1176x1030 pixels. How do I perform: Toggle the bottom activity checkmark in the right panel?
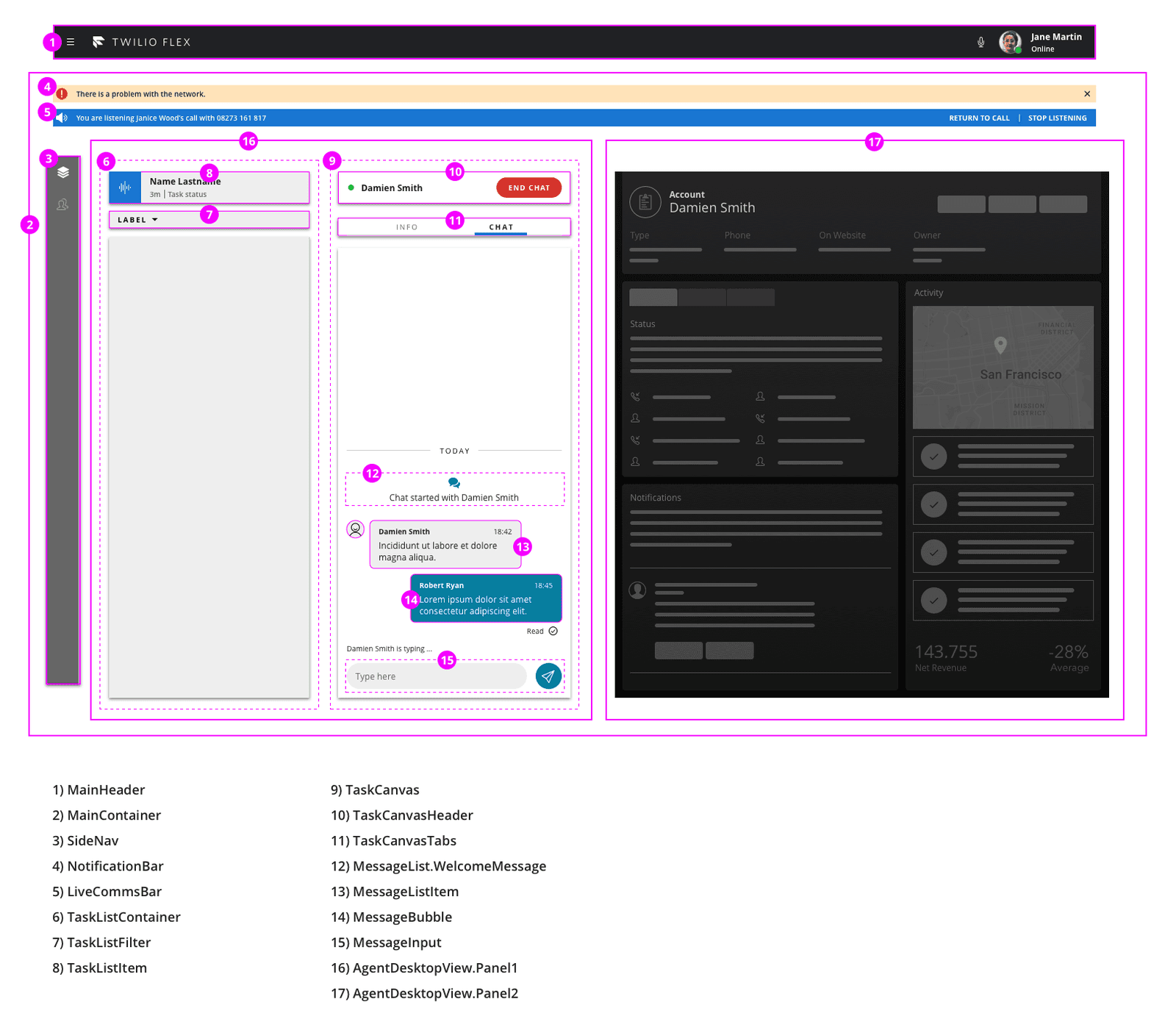[x=933, y=601]
